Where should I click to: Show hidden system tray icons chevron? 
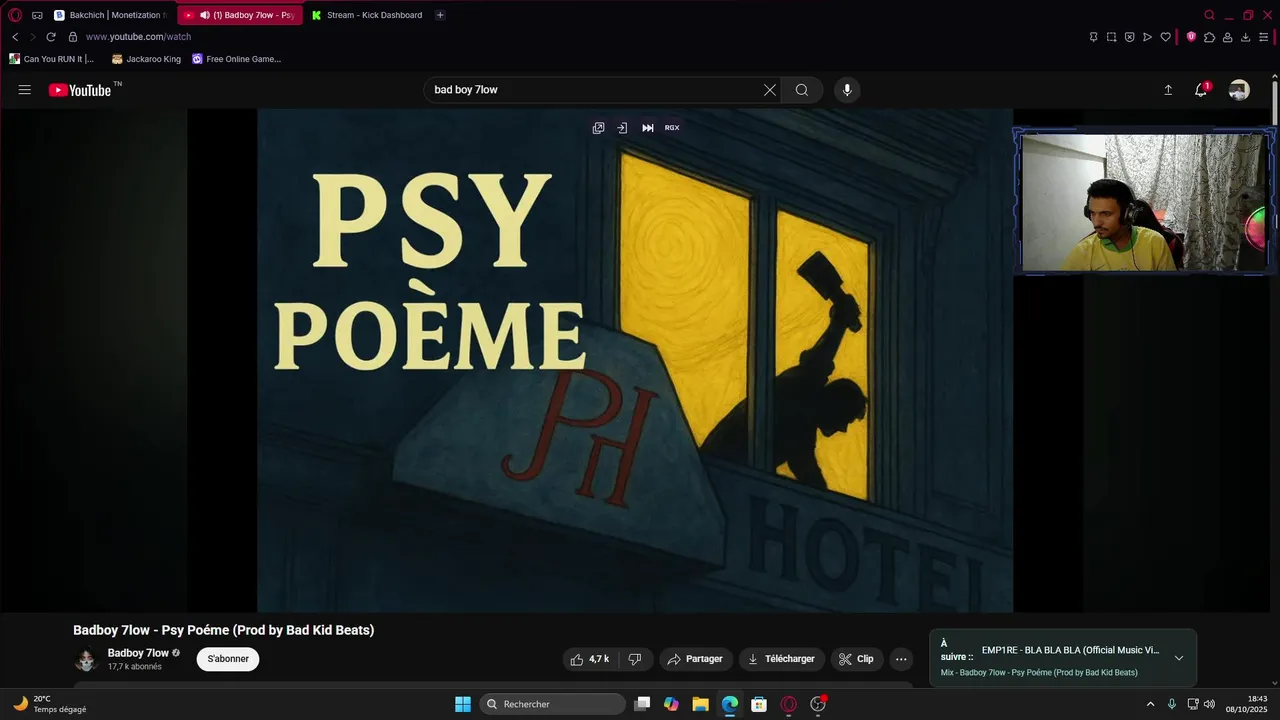[x=1150, y=704]
